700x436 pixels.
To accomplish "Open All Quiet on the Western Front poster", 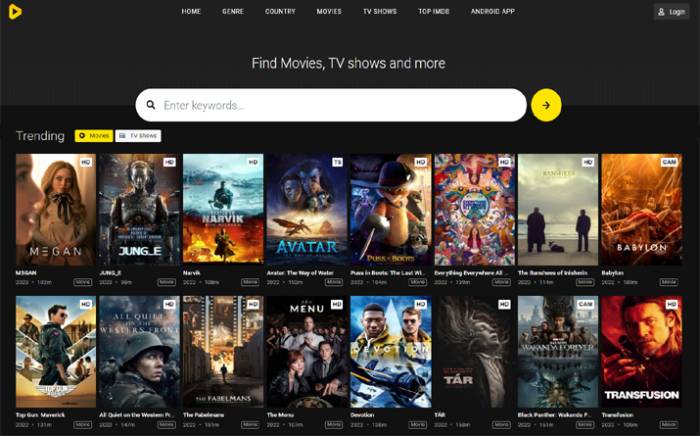I will point(139,352).
